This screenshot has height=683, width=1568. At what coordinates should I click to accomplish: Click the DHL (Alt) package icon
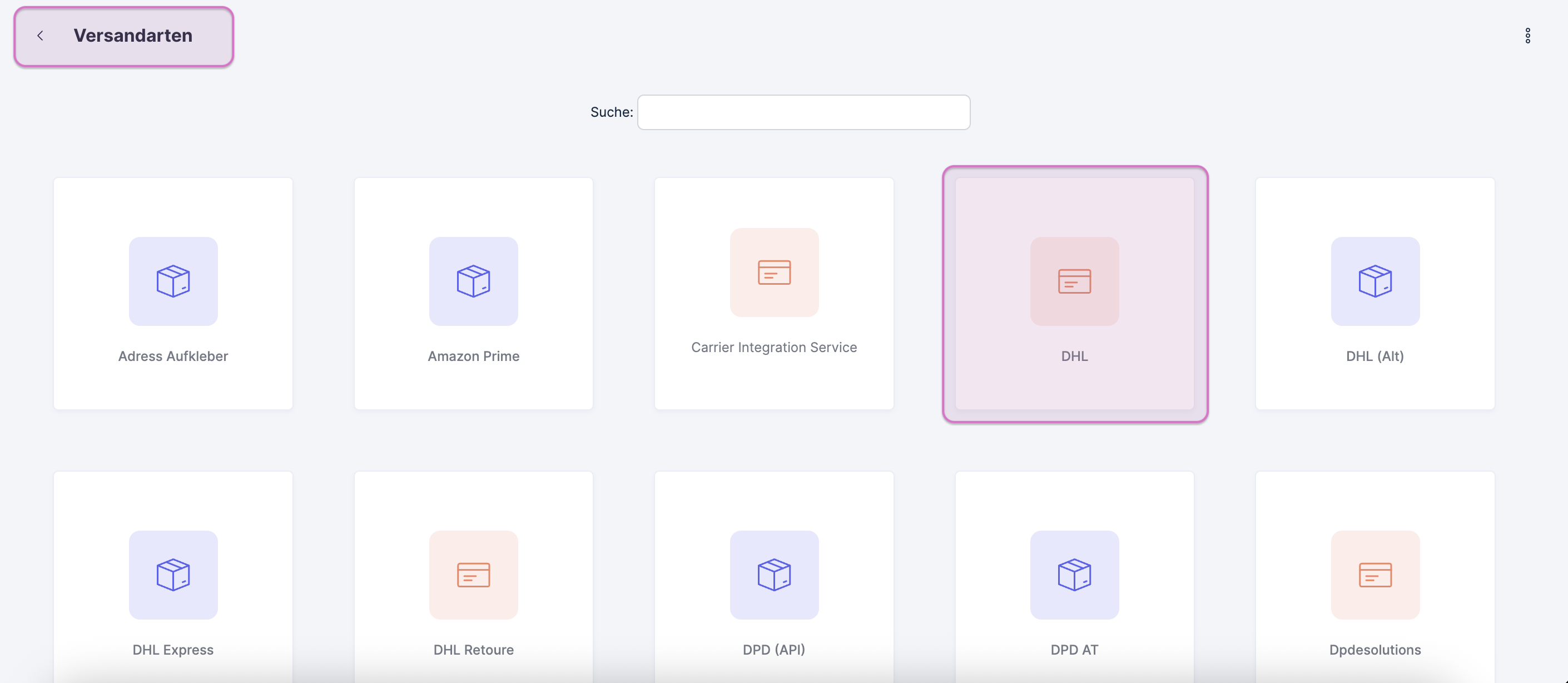(1375, 281)
